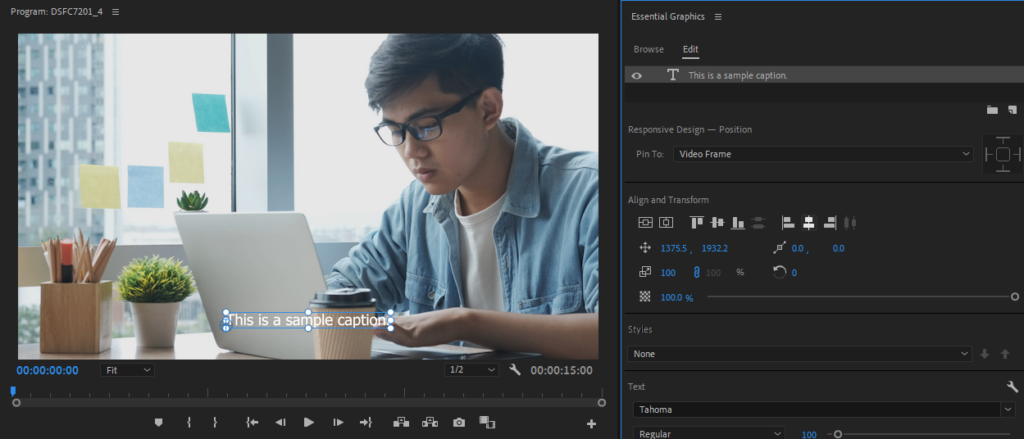This screenshot has width=1024, height=439.
Task: Open the Essential Graphics panel menu
Action: point(718,17)
